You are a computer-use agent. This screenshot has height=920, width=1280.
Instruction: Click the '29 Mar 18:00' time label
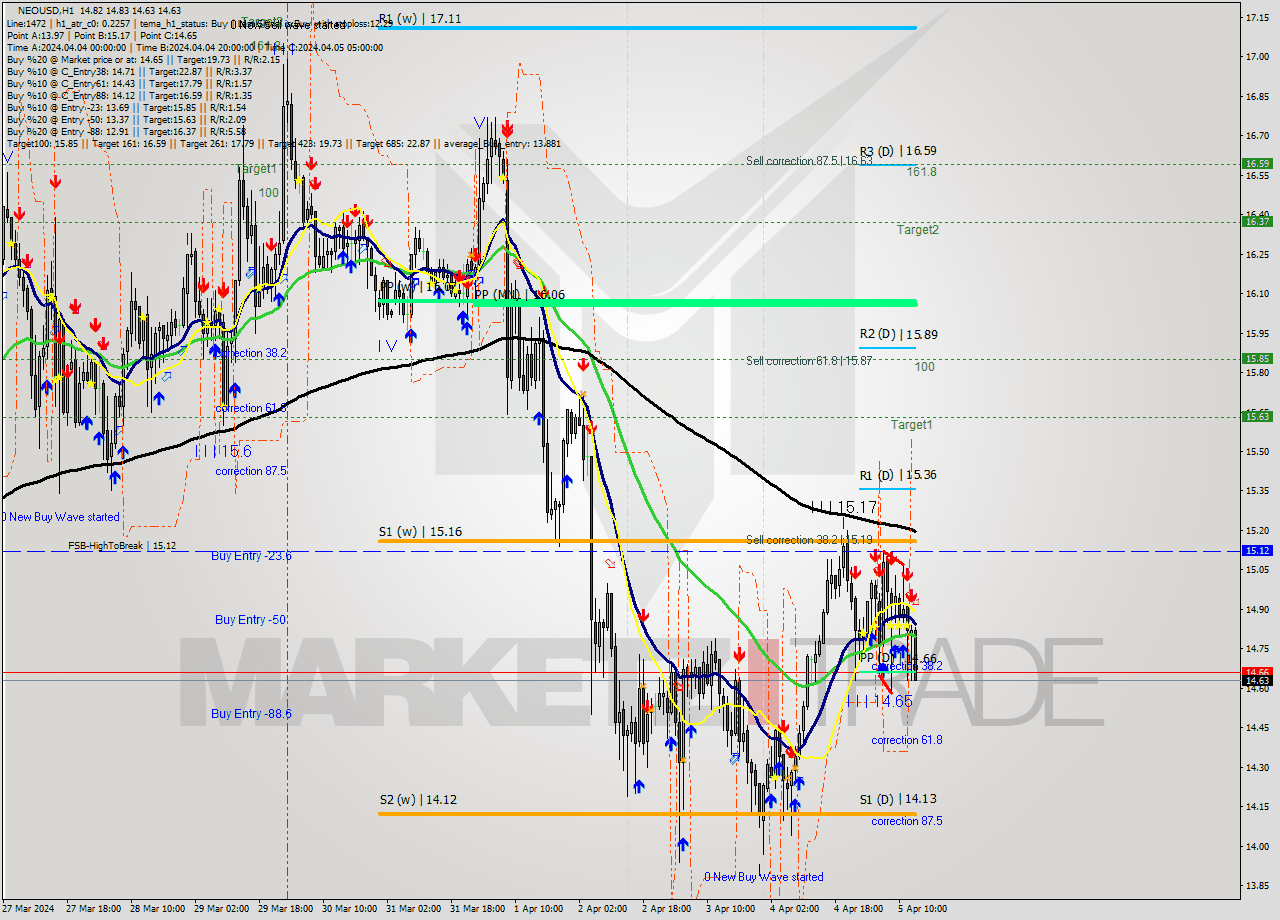click(x=286, y=909)
